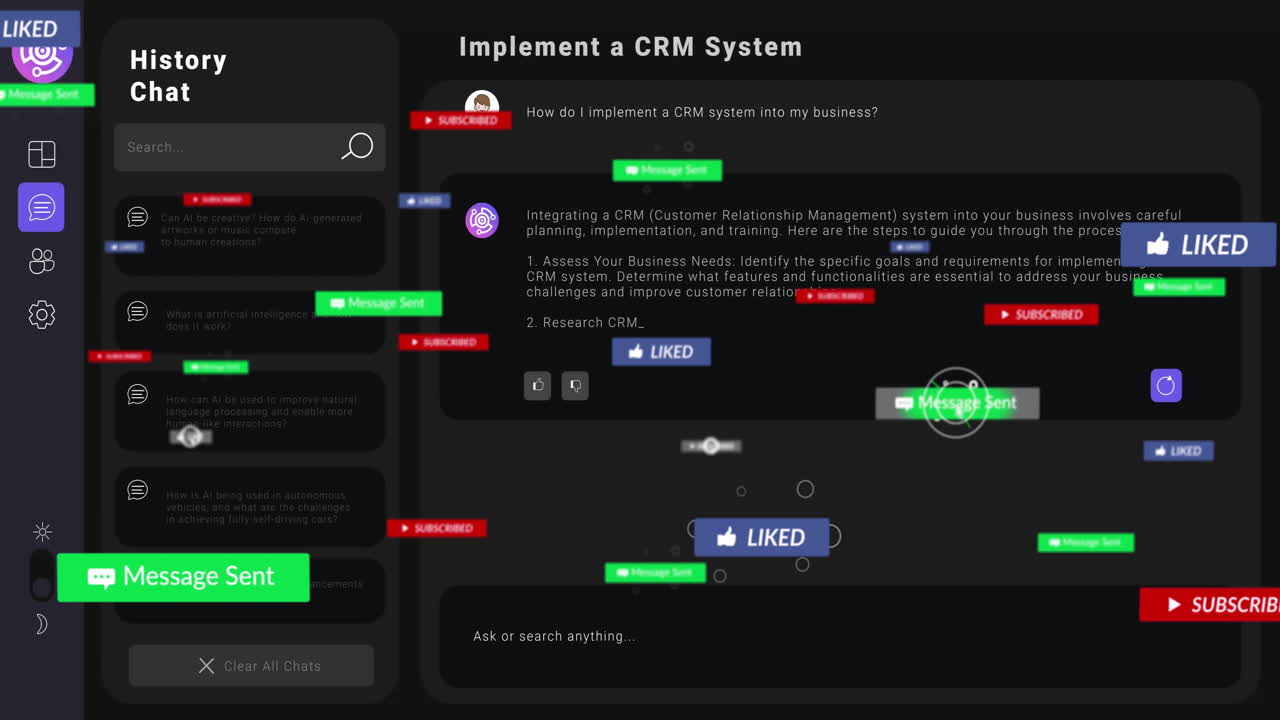The image size is (1280, 720).
Task: Give a thumbs down to the CRM response
Action: [575, 385]
